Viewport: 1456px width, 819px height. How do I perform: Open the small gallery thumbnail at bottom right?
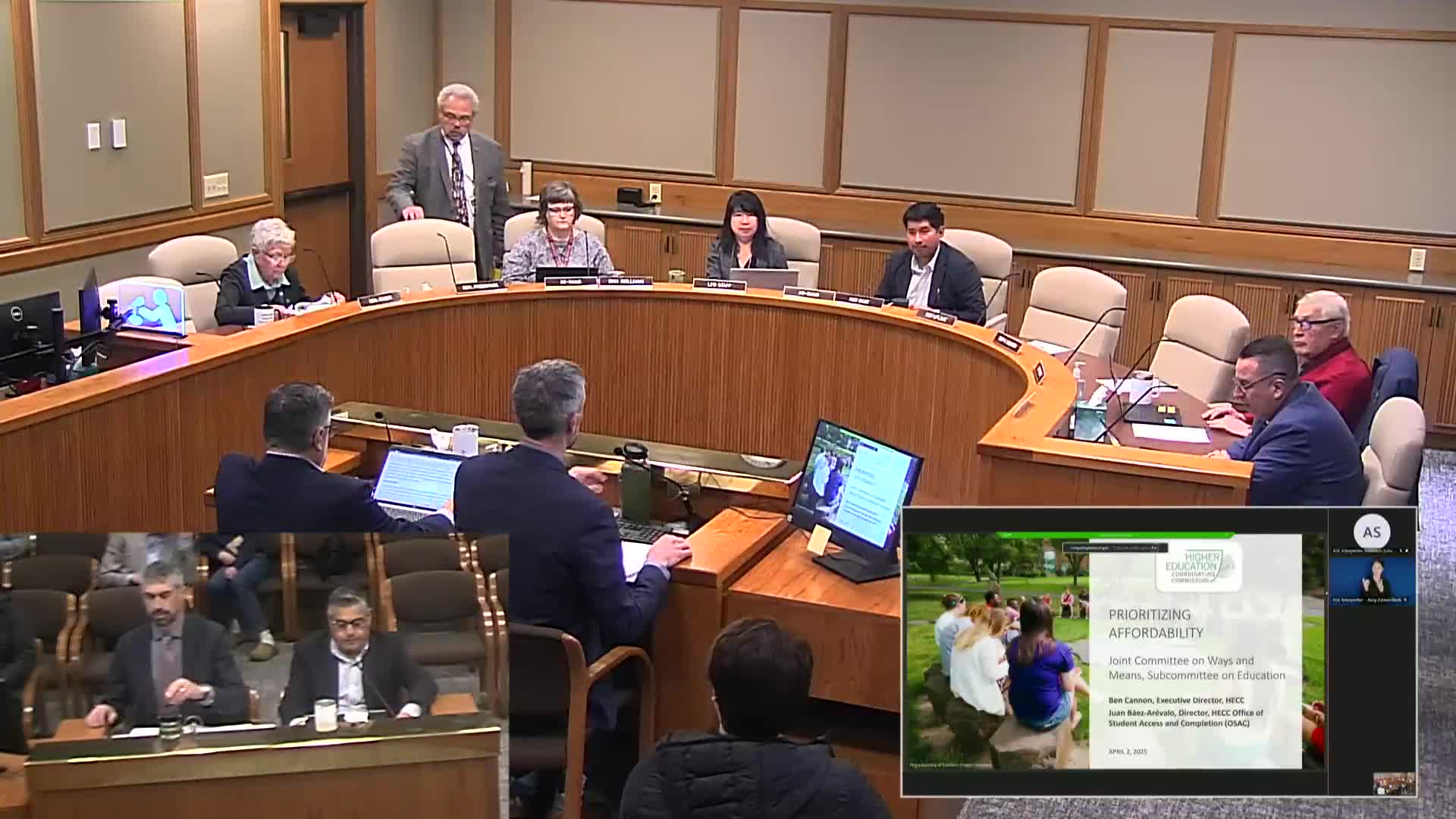[1394, 783]
